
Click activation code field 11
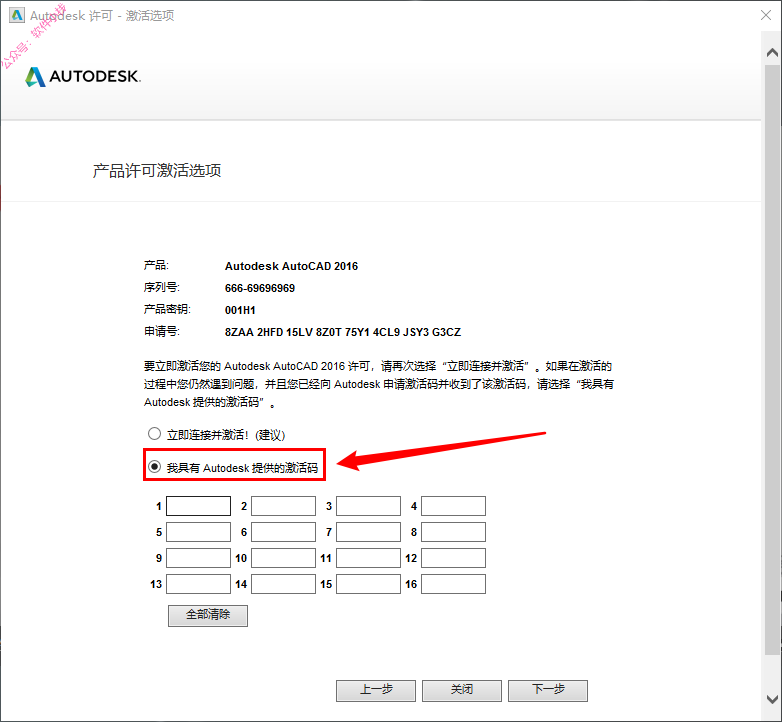[x=369, y=558]
